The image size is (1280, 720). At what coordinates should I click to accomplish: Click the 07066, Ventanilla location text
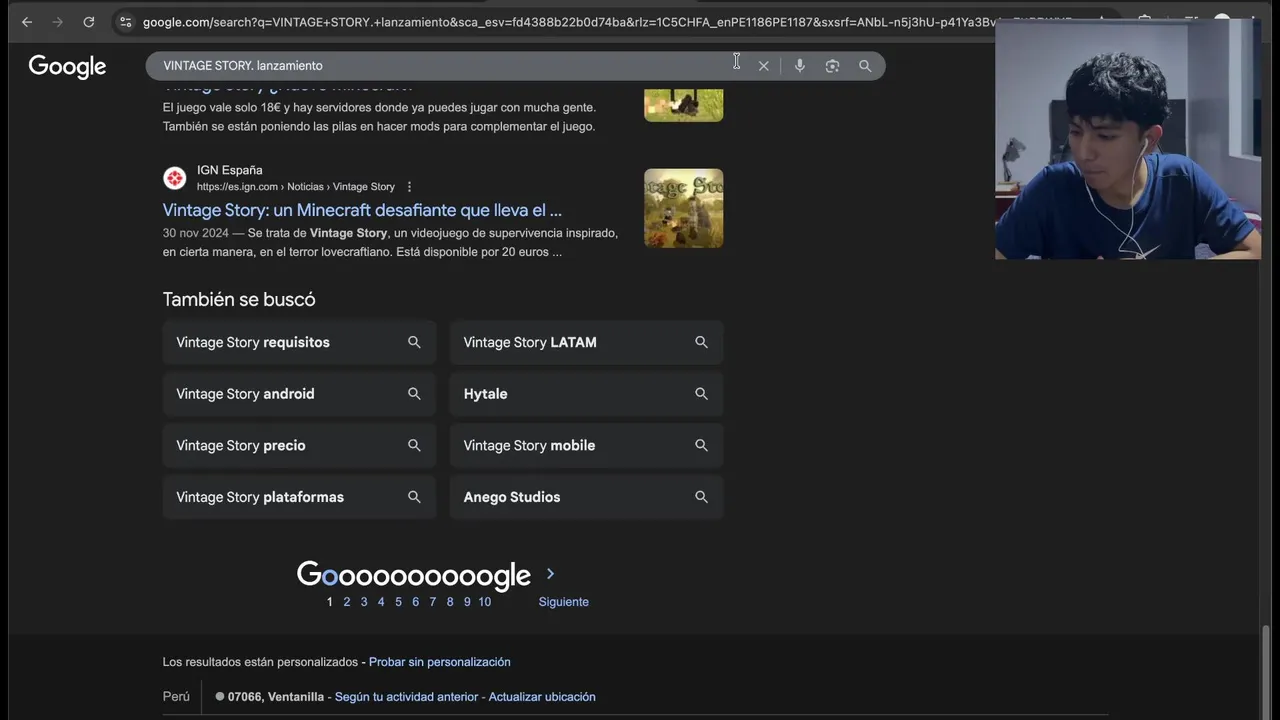276,697
